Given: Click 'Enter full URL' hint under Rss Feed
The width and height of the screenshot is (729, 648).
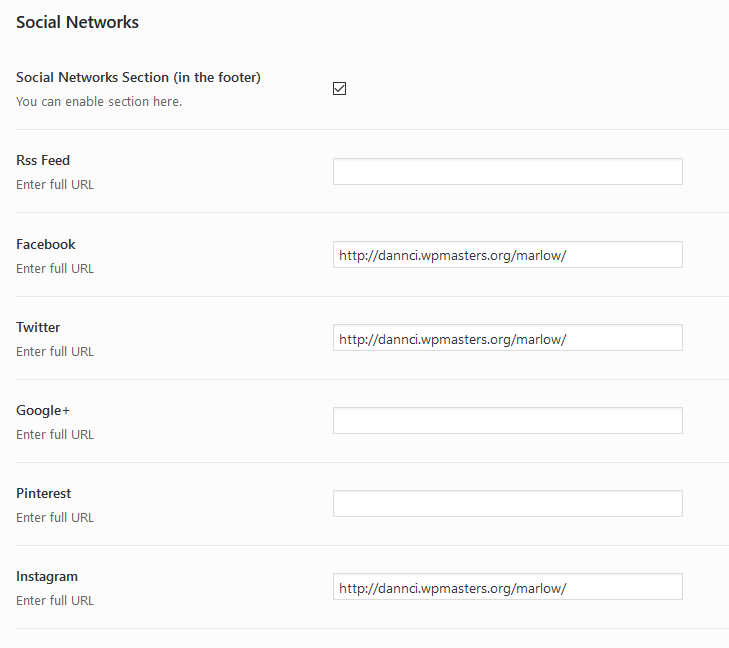Looking at the screenshot, I should pyautogui.click(x=55, y=184).
